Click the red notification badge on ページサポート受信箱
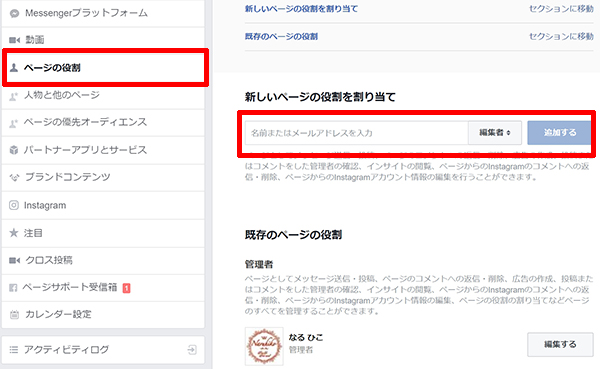 coord(126,288)
